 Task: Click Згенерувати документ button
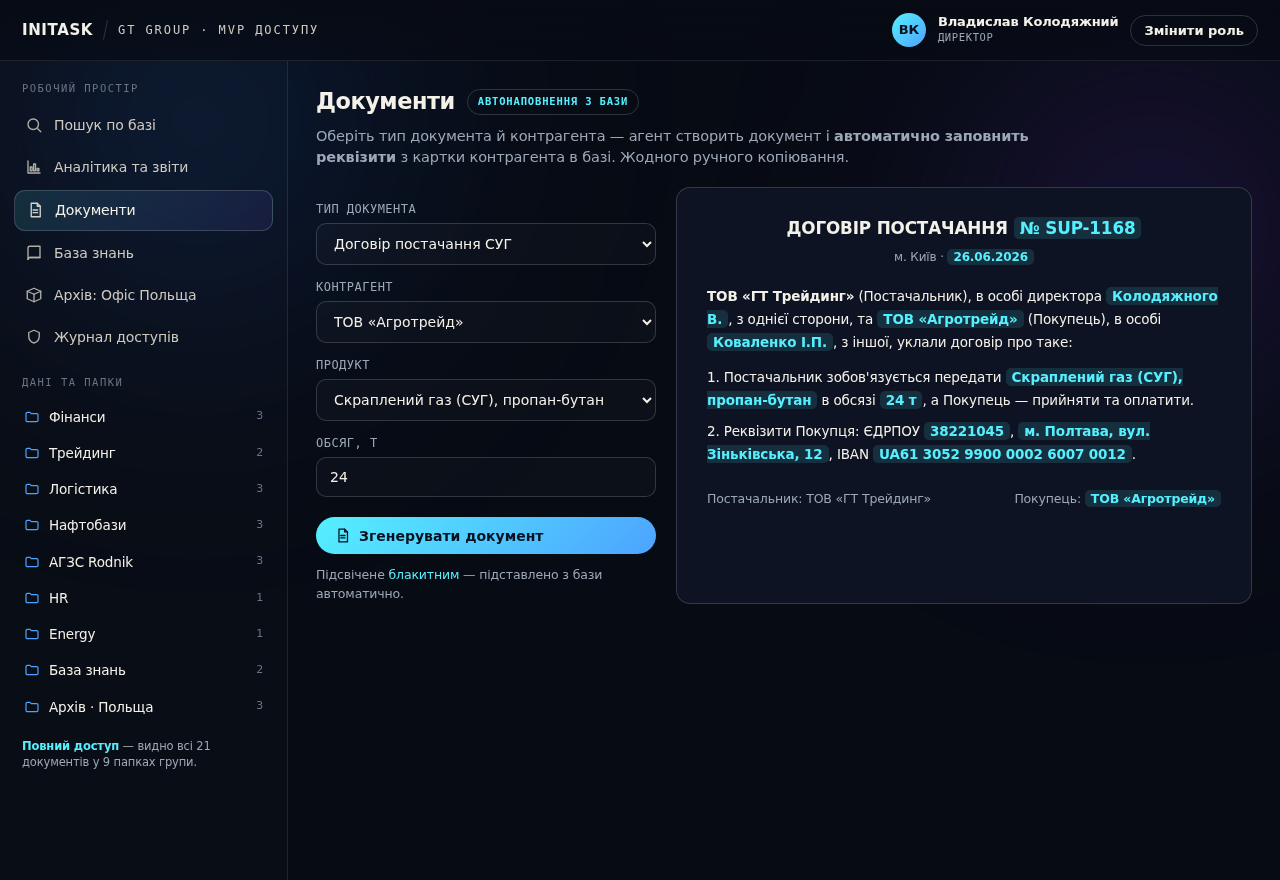pos(486,536)
